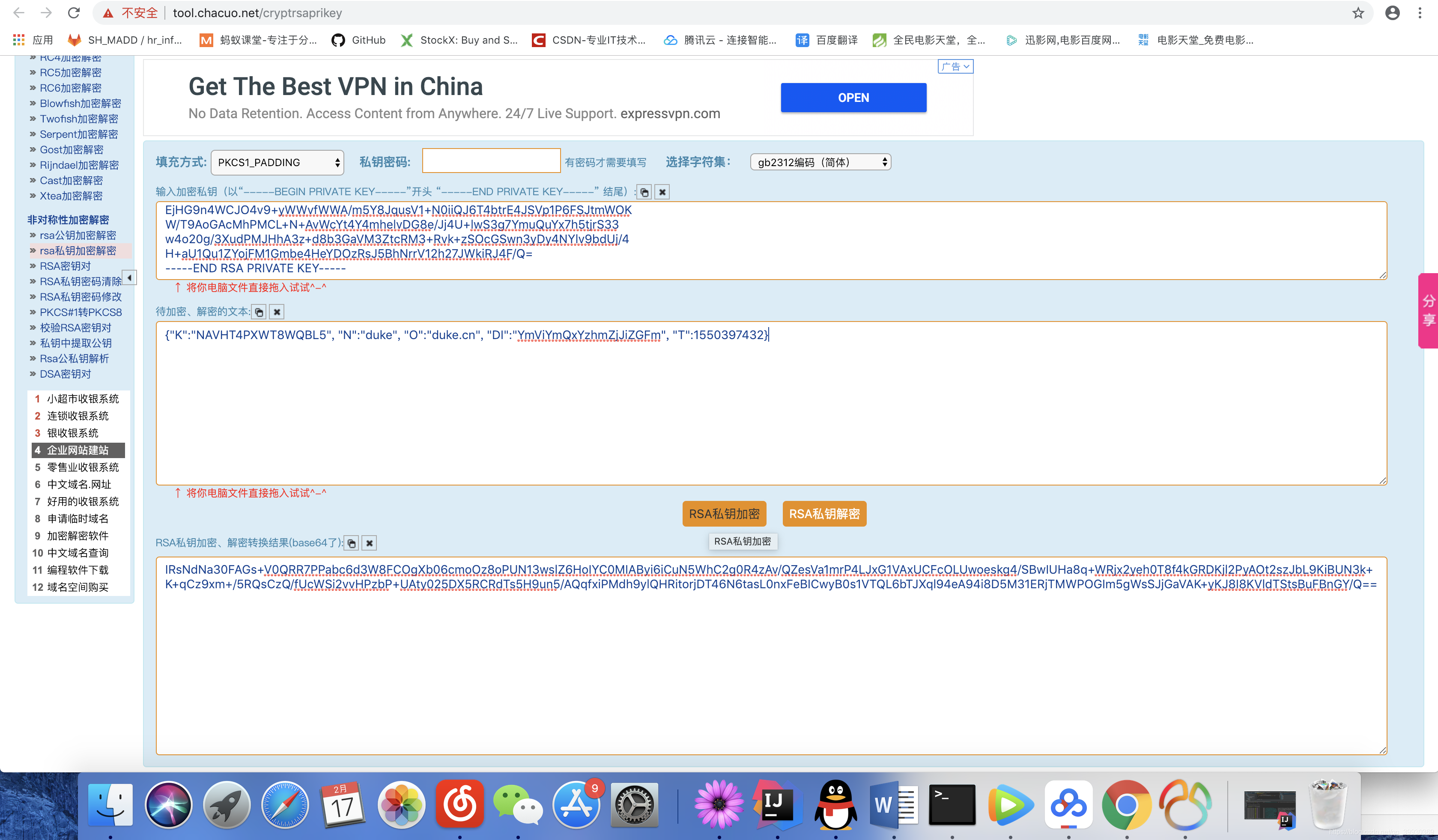Click into the private key textarea
Screen dimensions: 1438x840
tap(772, 240)
